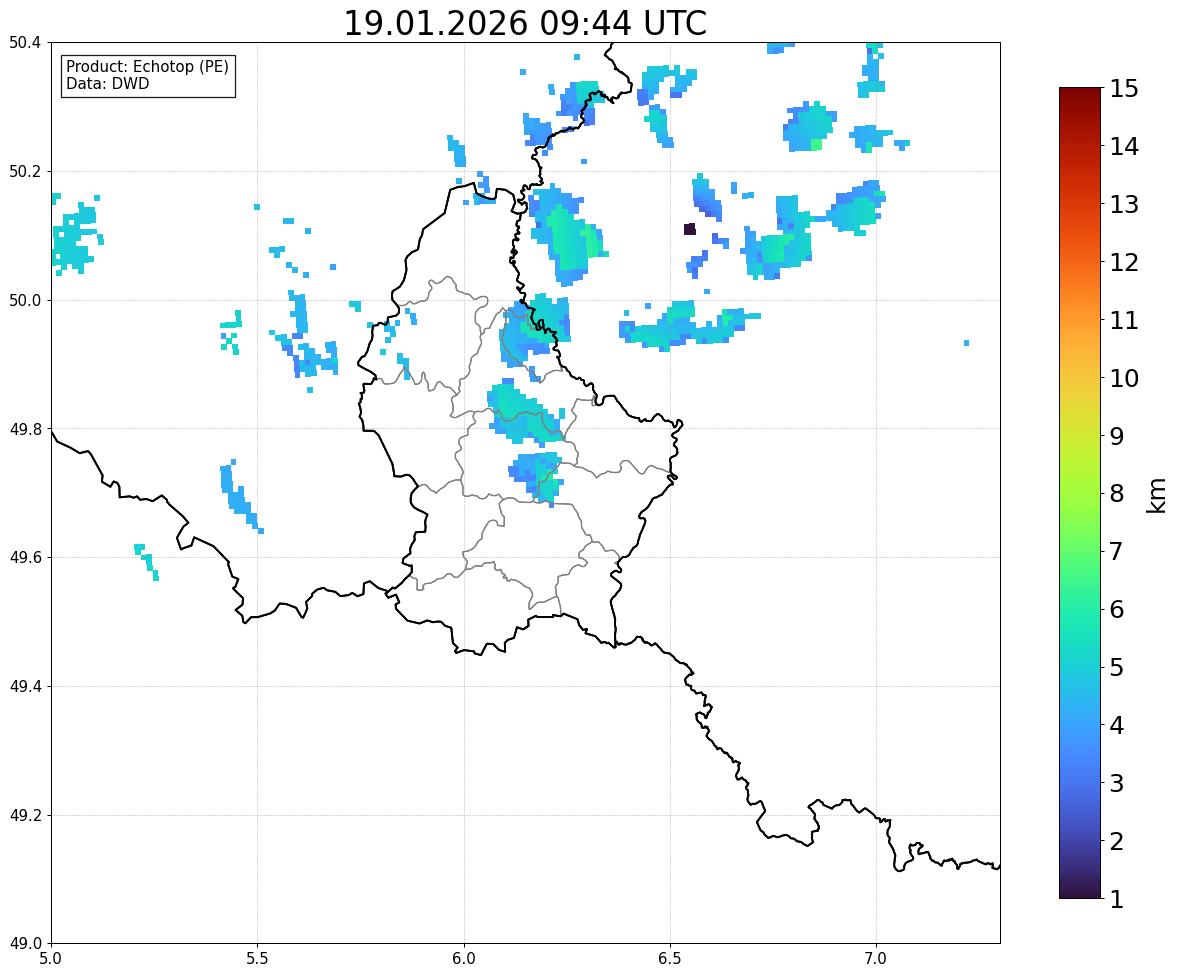Click the latitude axis label 50.0
The height and width of the screenshot is (976, 1178).
pyautogui.click(x=25, y=301)
